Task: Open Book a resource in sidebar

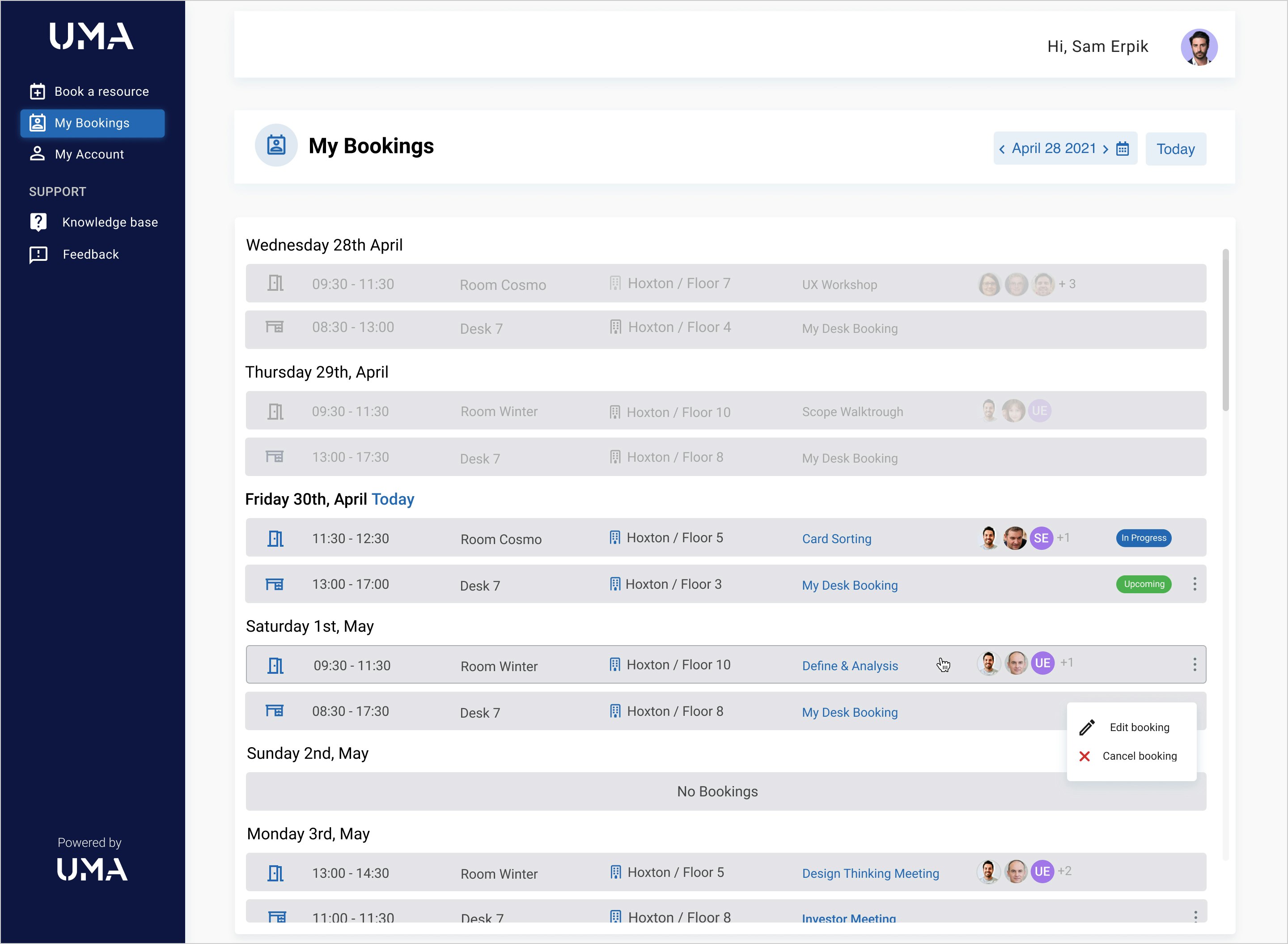Action: (x=101, y=91)
